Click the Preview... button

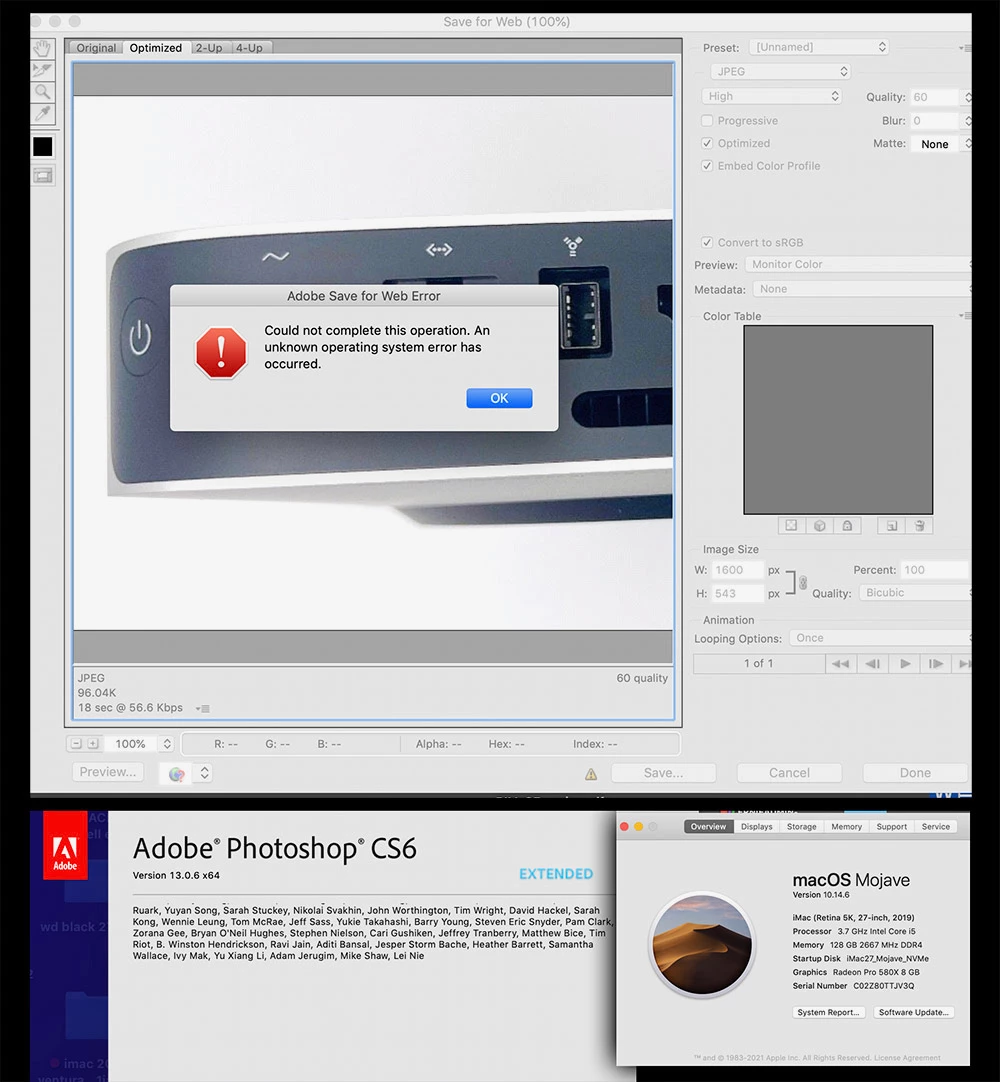click(108, 772)
